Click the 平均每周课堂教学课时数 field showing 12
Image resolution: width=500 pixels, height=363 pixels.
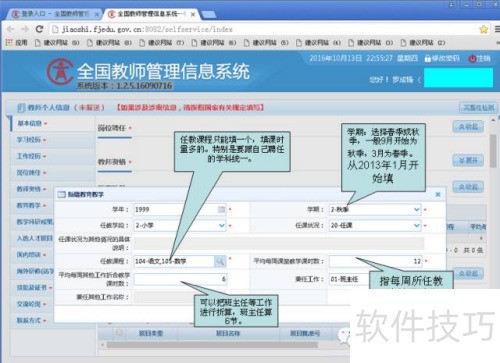coord(376,261)
